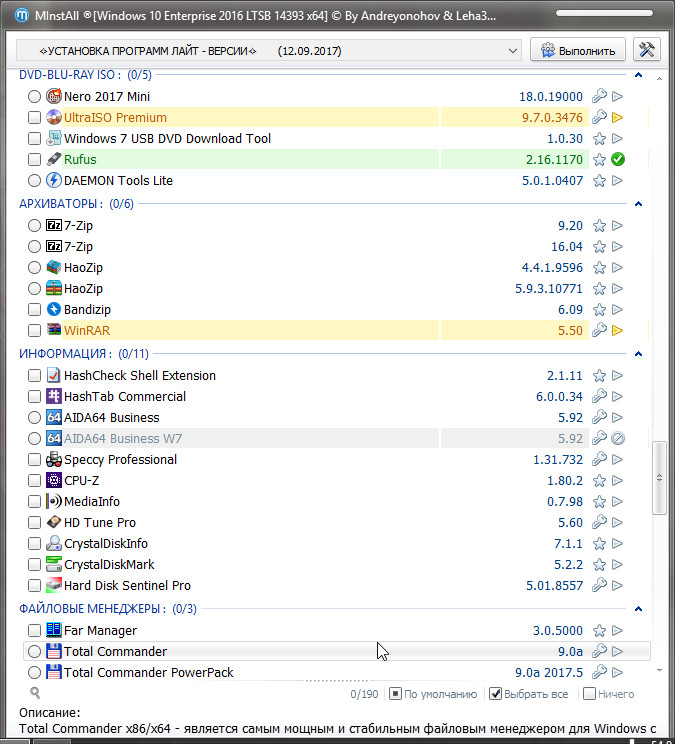Click the orange play arrow for UltraISO Premium
Viewport: 675px width, 744px height.
point(618,118)
